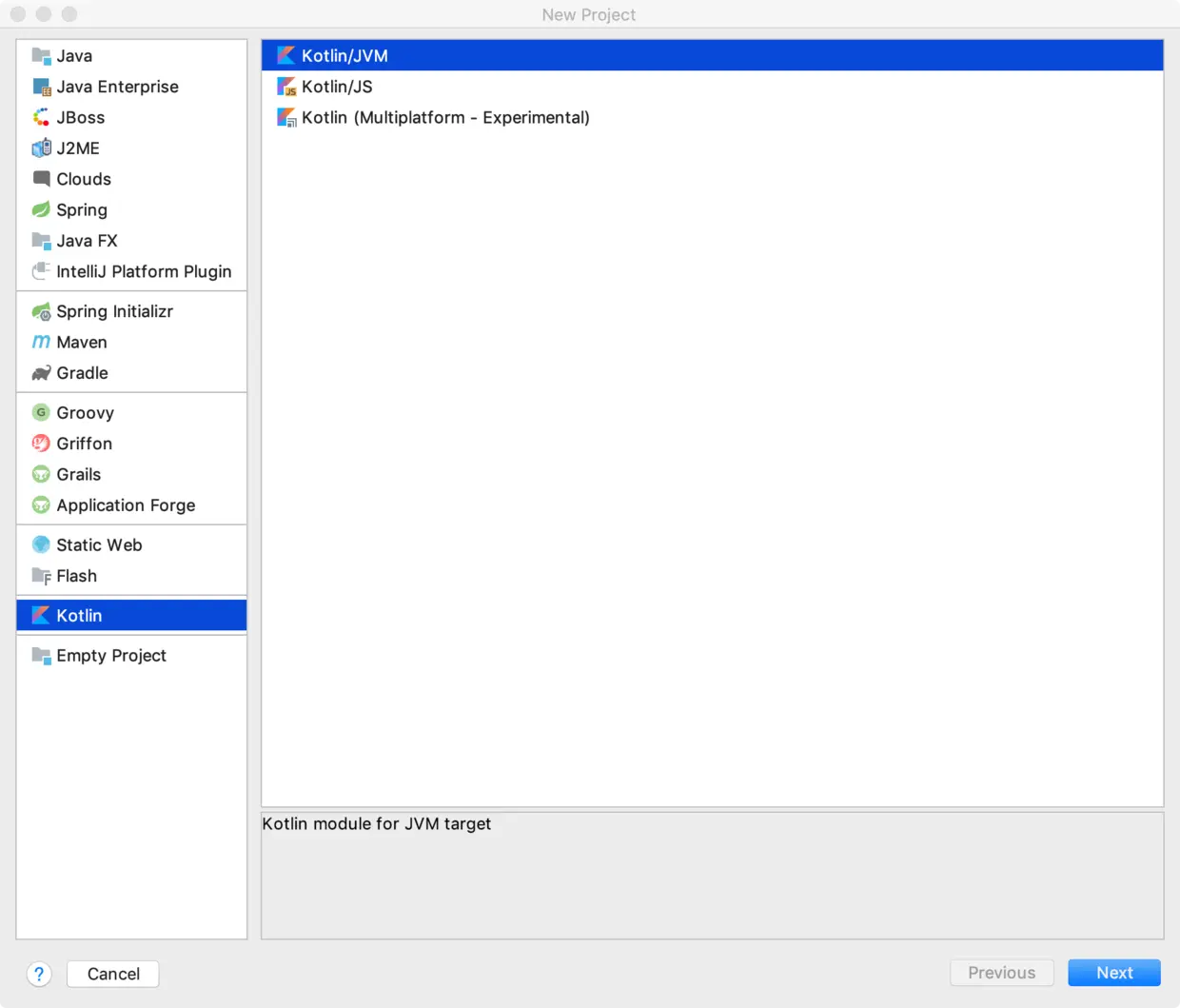This screenshot has height=1008, width=1180.
Task: Choose the J2ME project category
Action: [x=131, y=148]
